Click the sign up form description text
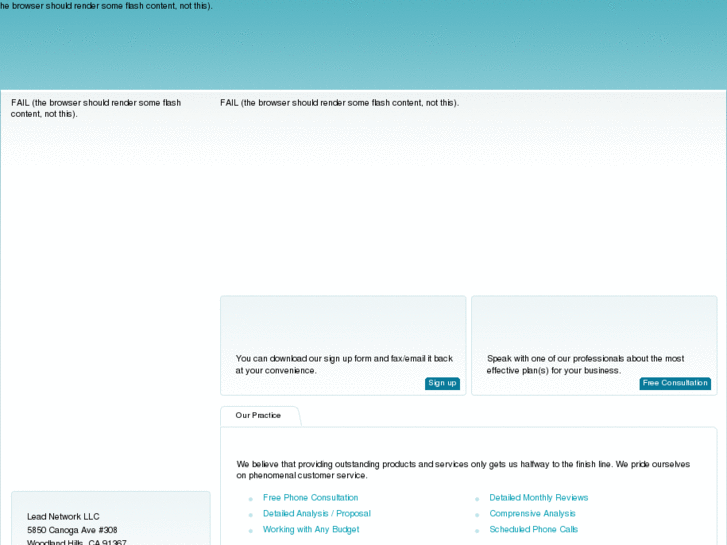This screenshot has height=545, width=727. pyautogui.click(x=344, y=365)
